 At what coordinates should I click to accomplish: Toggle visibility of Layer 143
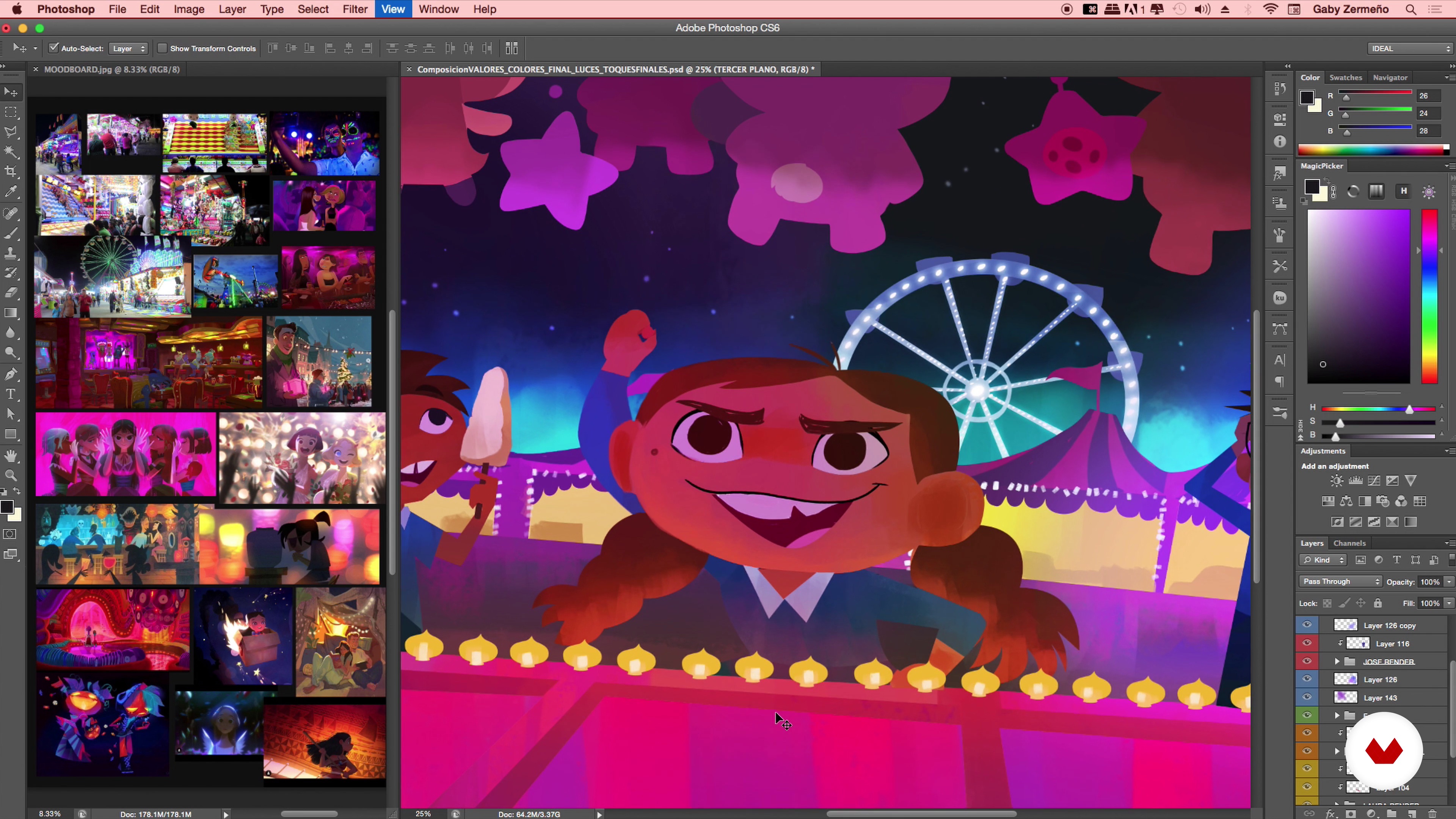click(1307, 697)
